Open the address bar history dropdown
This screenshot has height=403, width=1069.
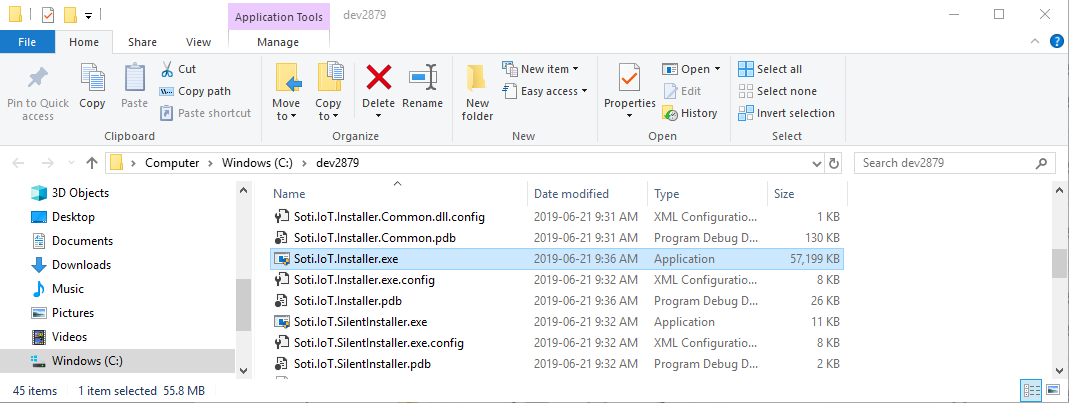pos(817,164)
